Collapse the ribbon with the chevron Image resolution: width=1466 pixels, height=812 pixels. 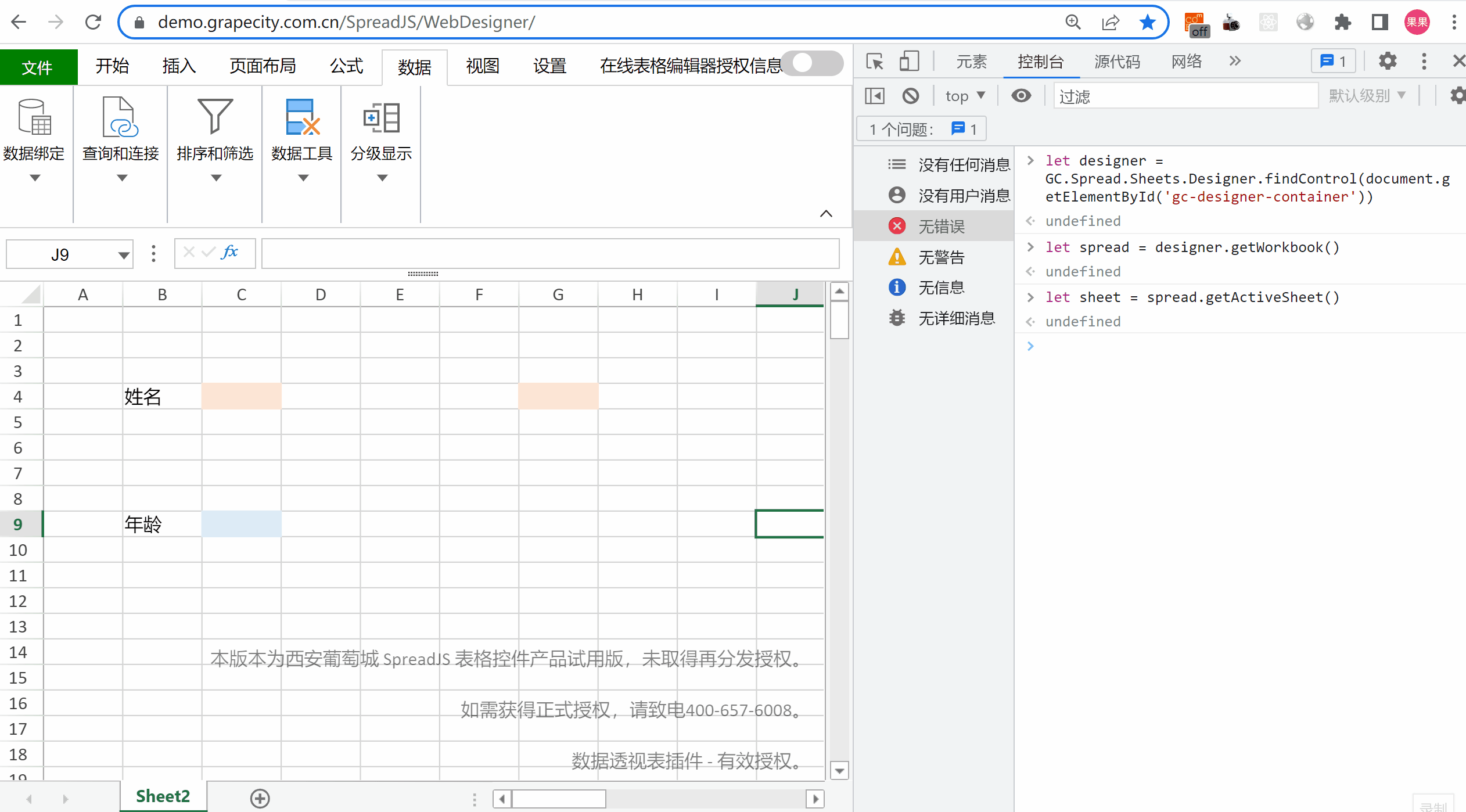(826, 214)
